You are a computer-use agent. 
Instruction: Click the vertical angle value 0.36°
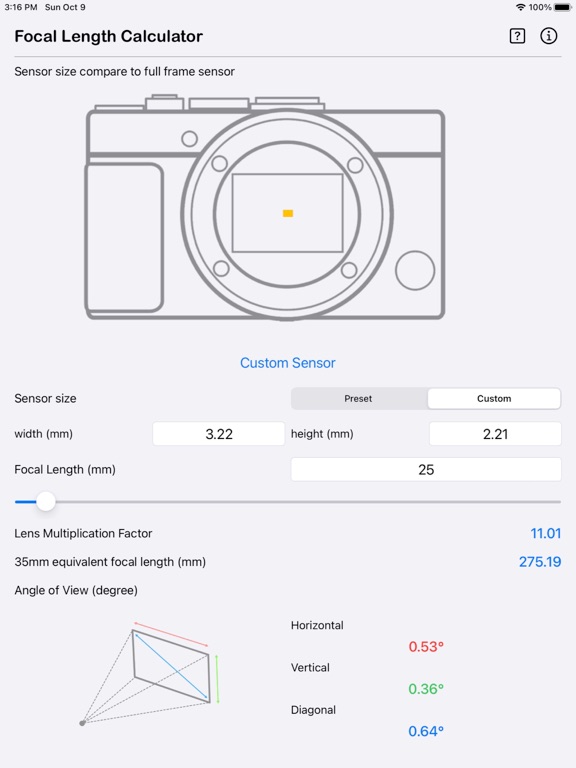[426, 689]
